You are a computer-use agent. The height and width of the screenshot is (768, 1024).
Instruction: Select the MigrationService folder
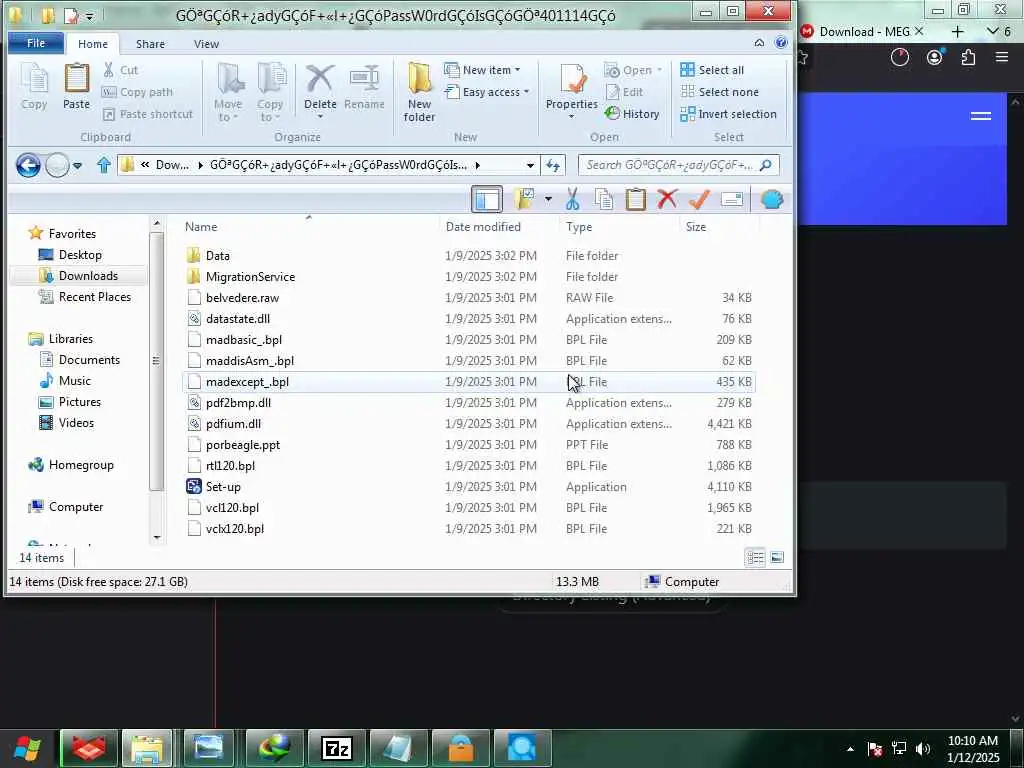click(468, 276)
